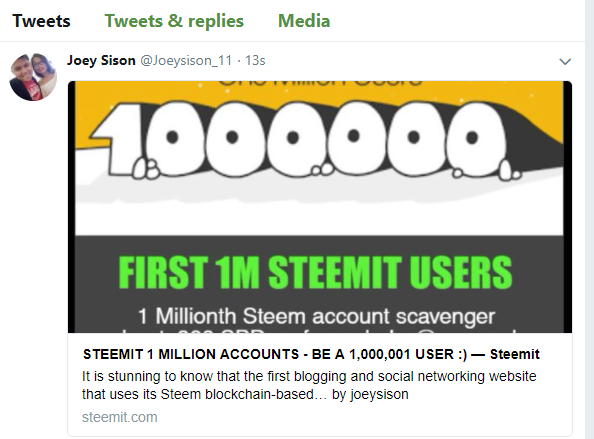The image size is (594, 439).
Task: Switch to Tweets & replies tab
Action: coord(174,21)
